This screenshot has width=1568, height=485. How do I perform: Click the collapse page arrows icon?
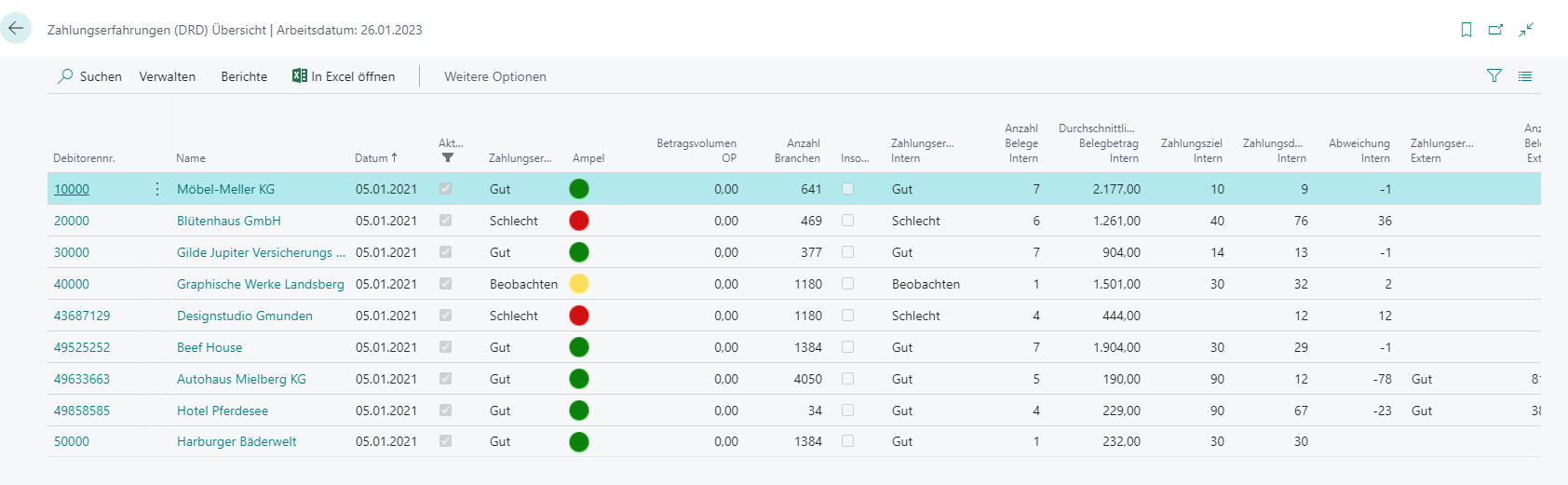pyautogui.click(x=1526, y=30)
